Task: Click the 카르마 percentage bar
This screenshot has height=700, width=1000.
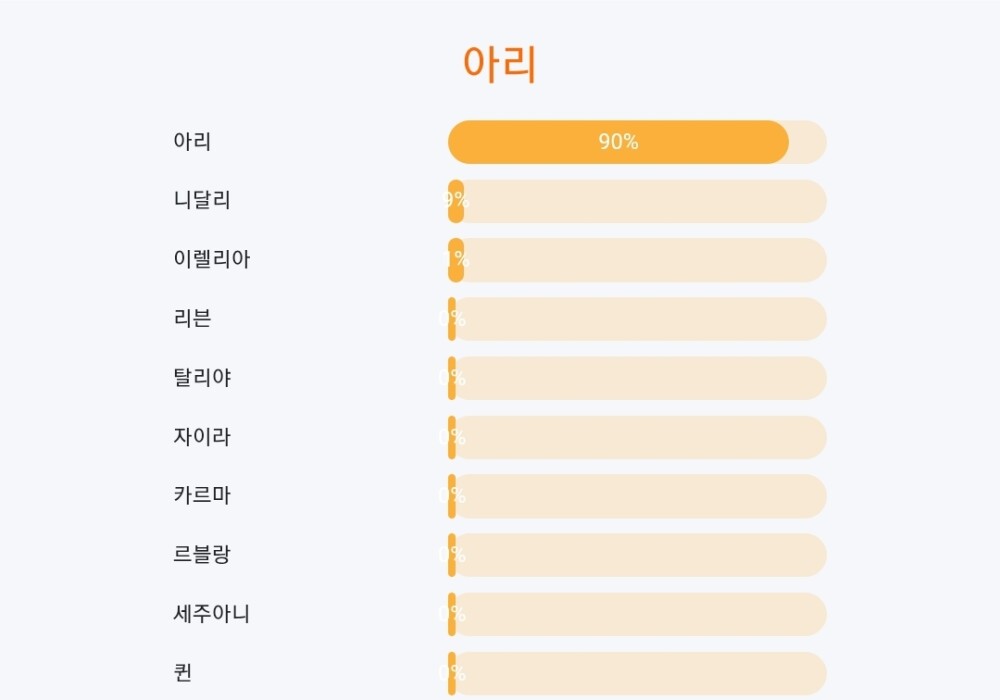Action: pyautogui.click(x=637, y=496)
